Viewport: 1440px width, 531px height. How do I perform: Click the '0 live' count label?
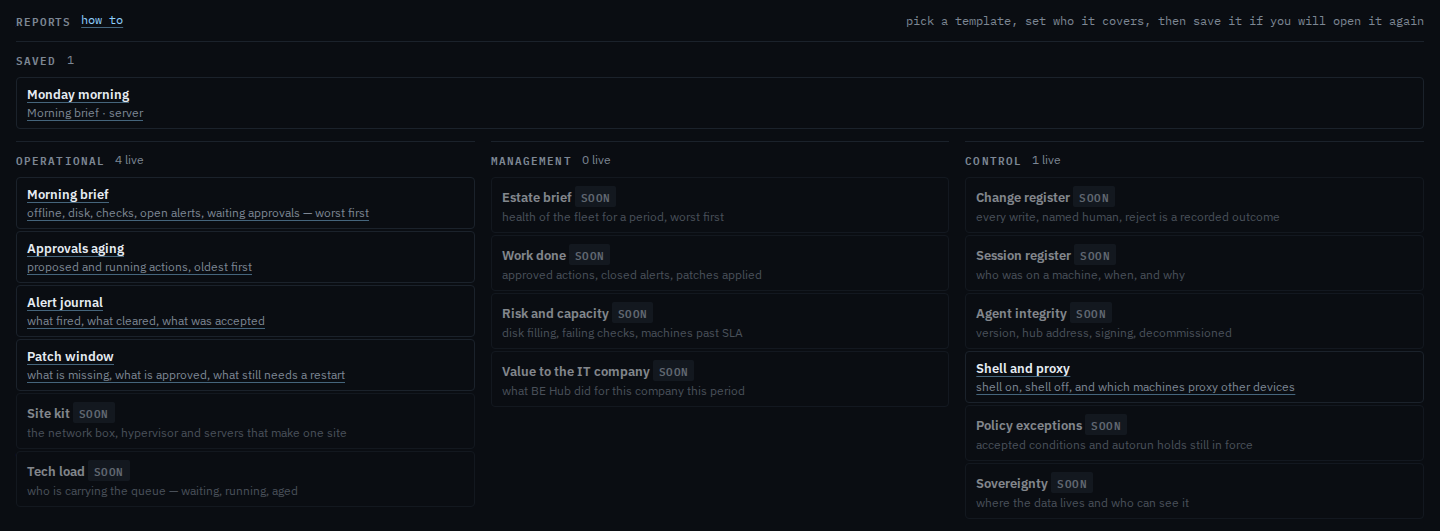tap(596, 160)
